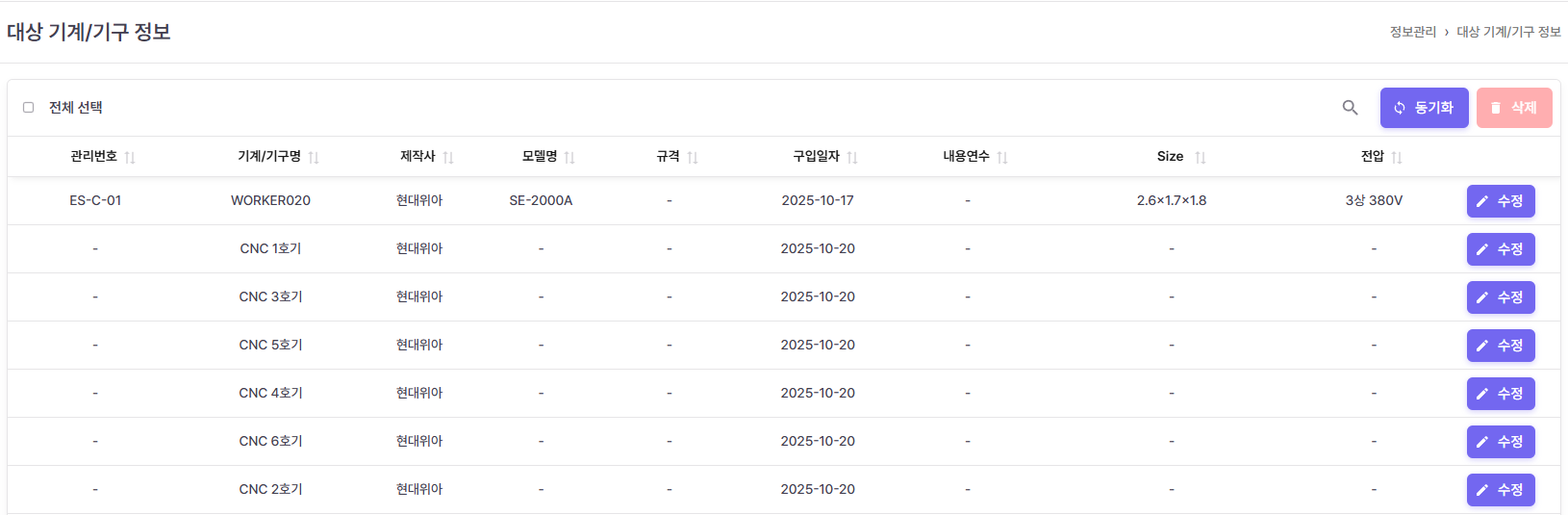Edit the WORKER020 row with 수정
The height and width of the screenshot is (515, 1568).
1500,201
